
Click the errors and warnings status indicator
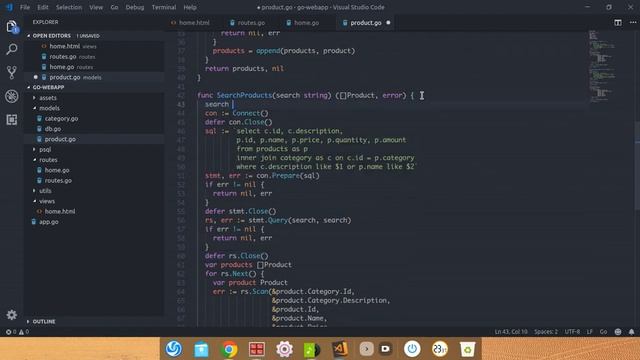point(17,332)
